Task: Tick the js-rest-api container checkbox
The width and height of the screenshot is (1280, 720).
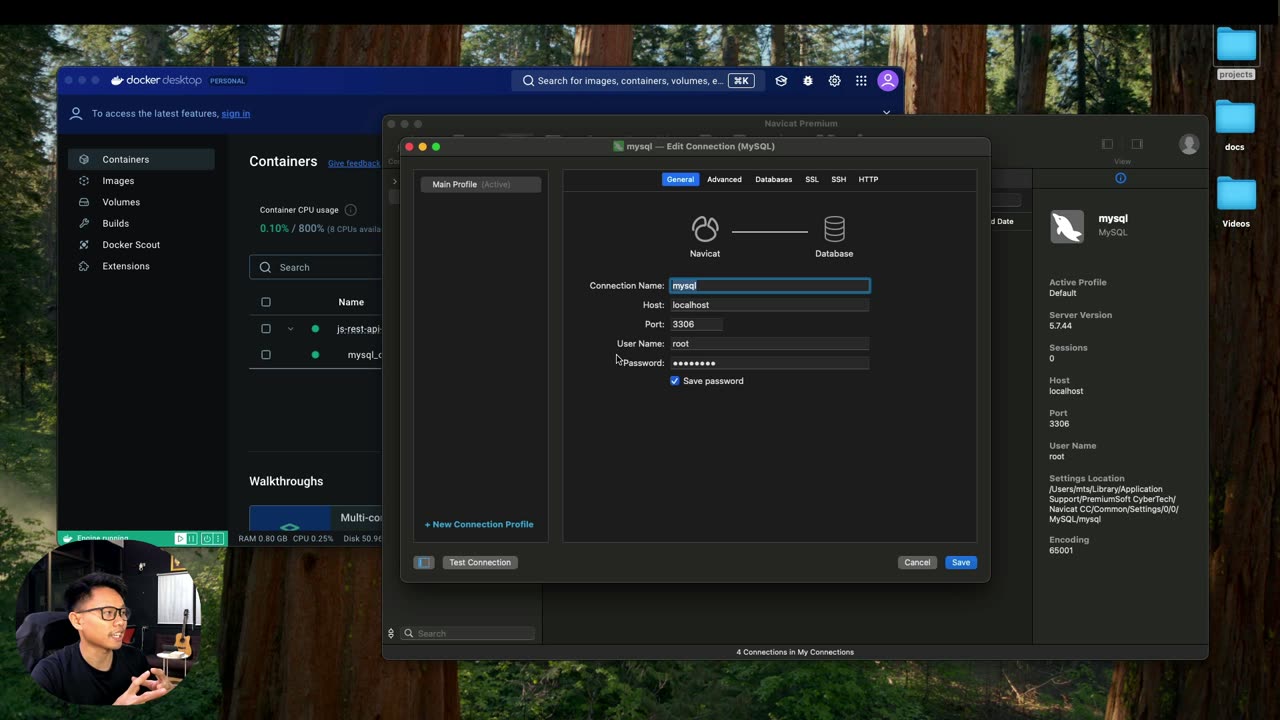Action: [x=266, y=329]
